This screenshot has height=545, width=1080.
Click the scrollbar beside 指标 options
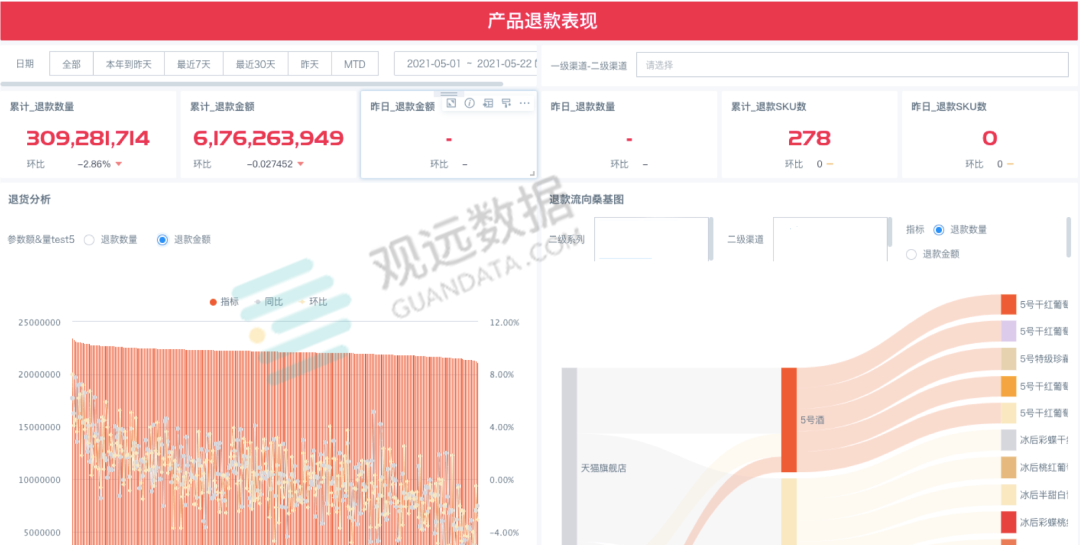click(1068, 237)
